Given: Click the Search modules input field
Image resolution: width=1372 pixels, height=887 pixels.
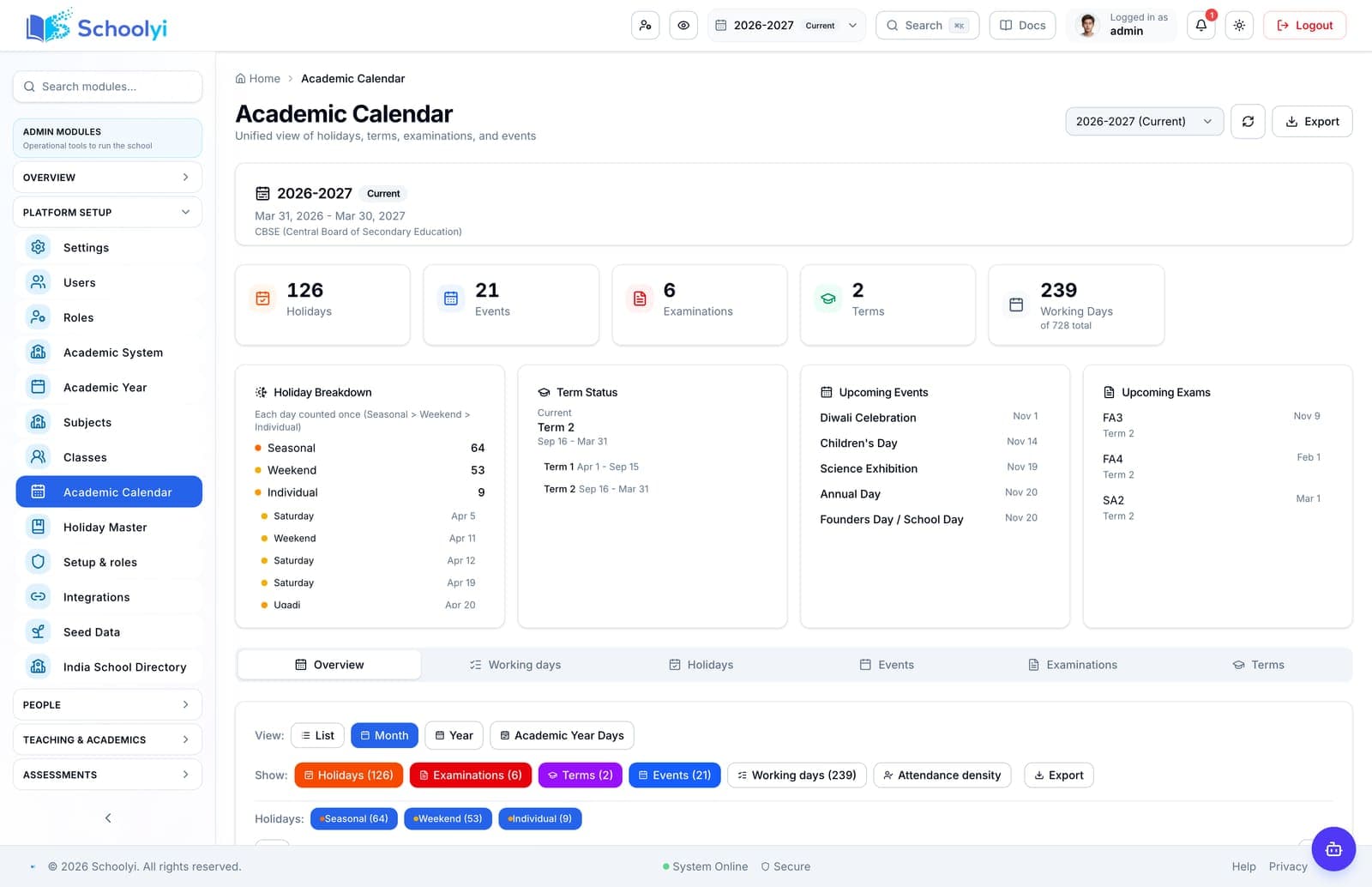Looking at the screenshot, I should [107, 87].
